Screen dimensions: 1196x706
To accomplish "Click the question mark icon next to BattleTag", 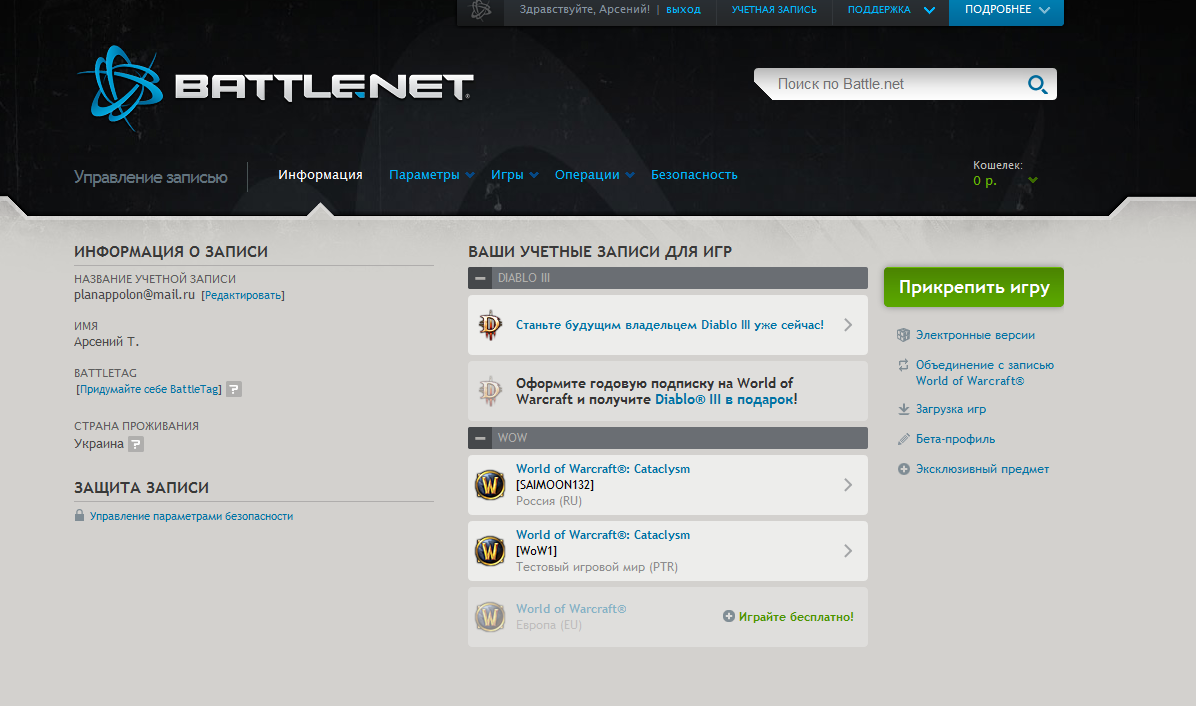I will coord(234,389).
